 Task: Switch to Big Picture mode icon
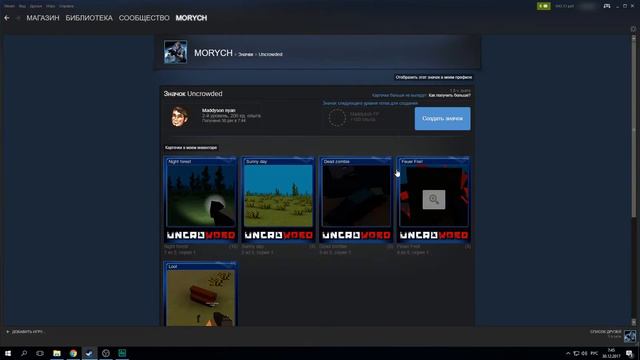coord(607,6)
